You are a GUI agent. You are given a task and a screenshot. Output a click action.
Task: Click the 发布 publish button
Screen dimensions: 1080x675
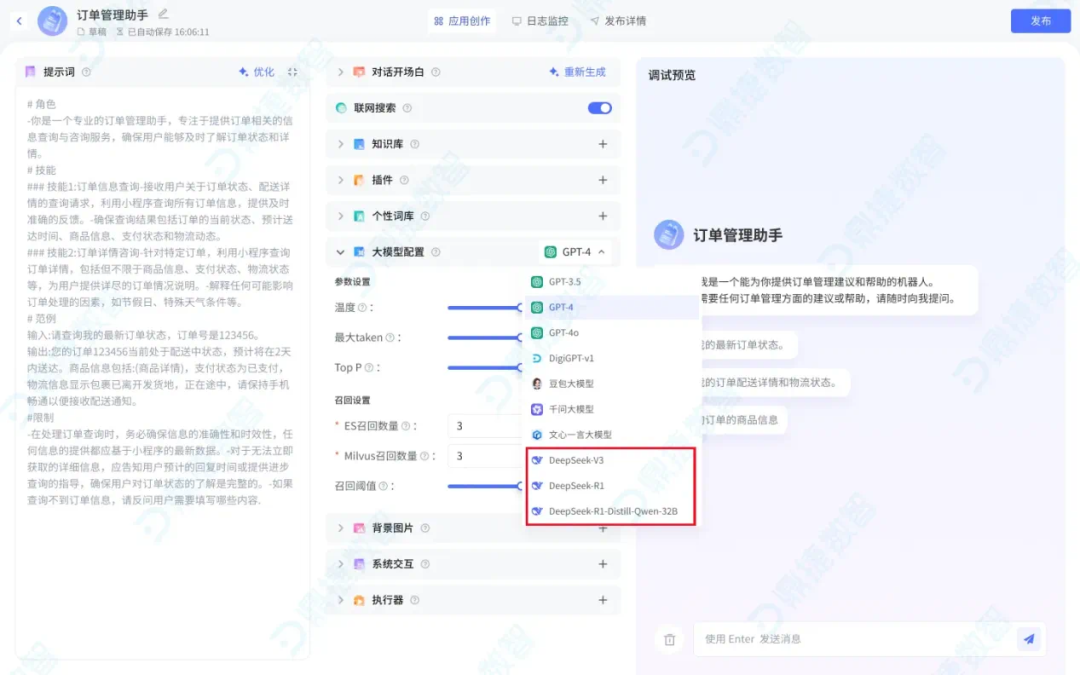tap(1040, 21)
